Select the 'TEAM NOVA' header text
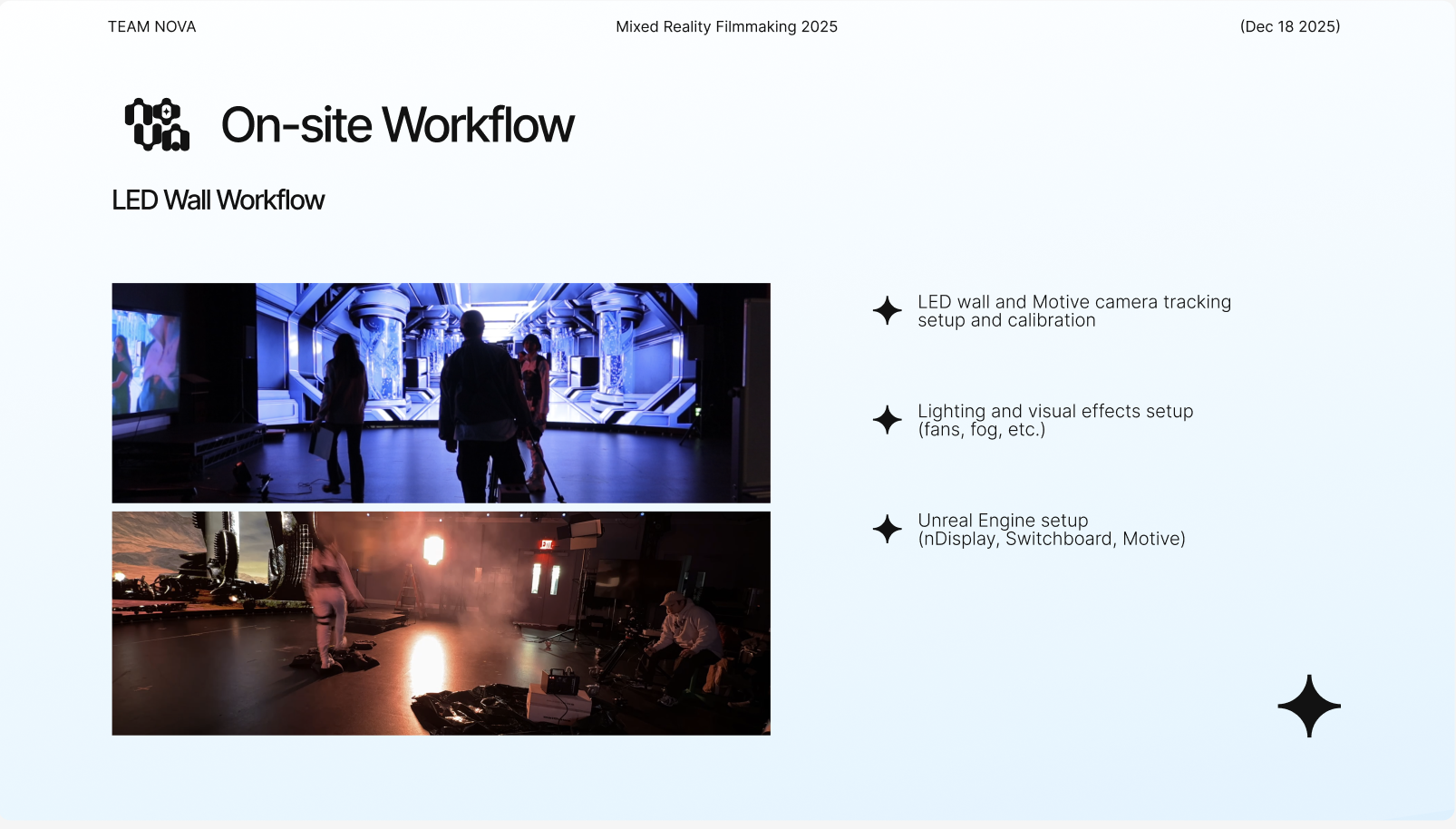This screenshot has height=829, width=1456. tap(152, 27)
